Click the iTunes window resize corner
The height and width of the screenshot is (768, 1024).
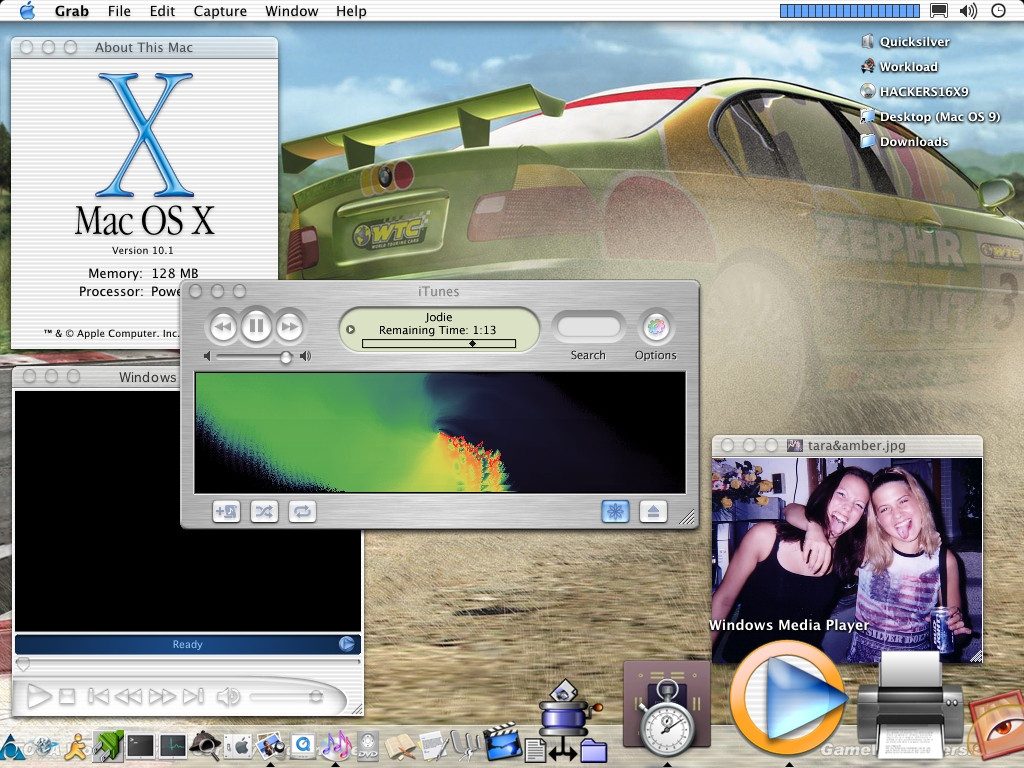[x=687, y=517]
